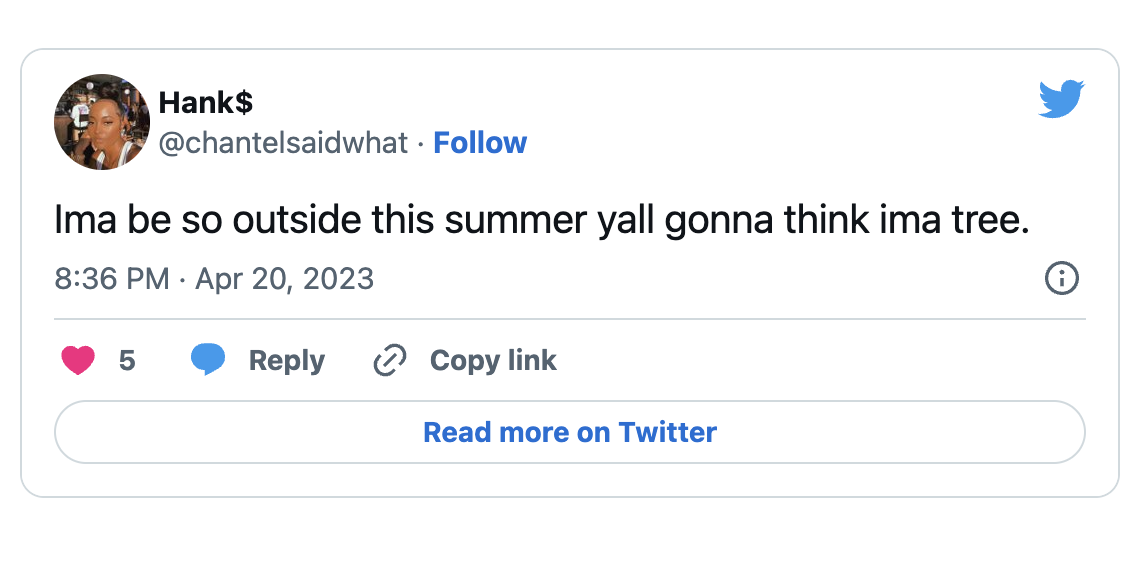Click the chain link icon
Image resolution: width=1139 pixels, height=566 pixels.
click(x=389, y=360)
